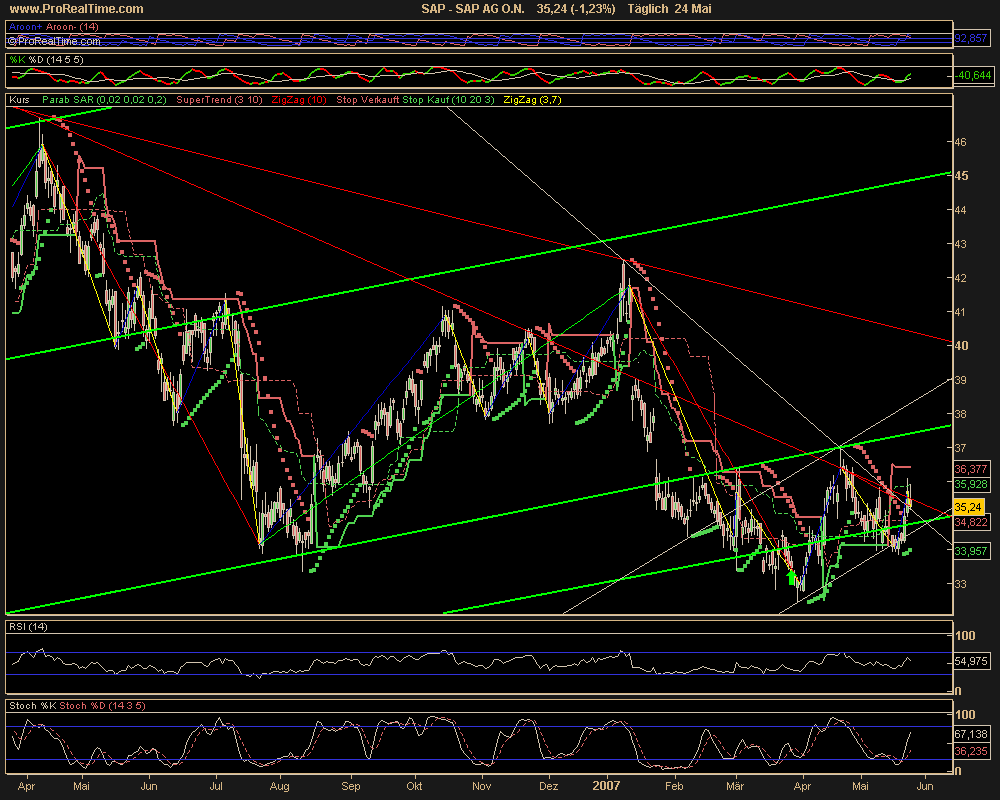Image resolution: width=1000 pixels, height=800 pixels.
Task: Click the 54,975 RSI value tag
Action: (971, 661)
